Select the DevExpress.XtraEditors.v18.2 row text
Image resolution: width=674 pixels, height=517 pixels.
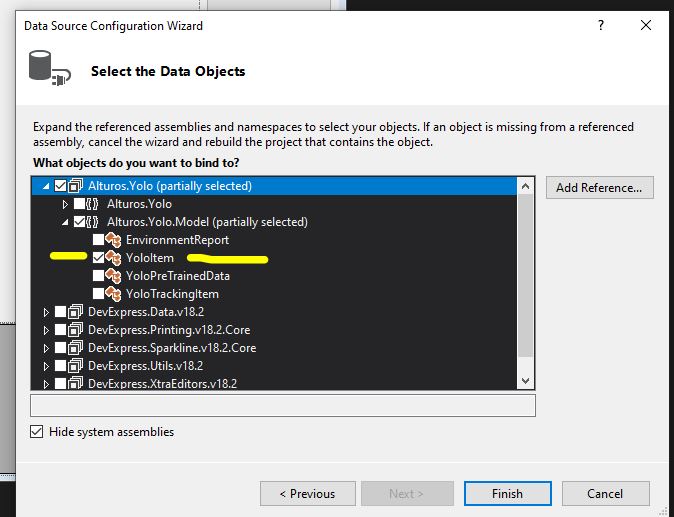[162, 383]
